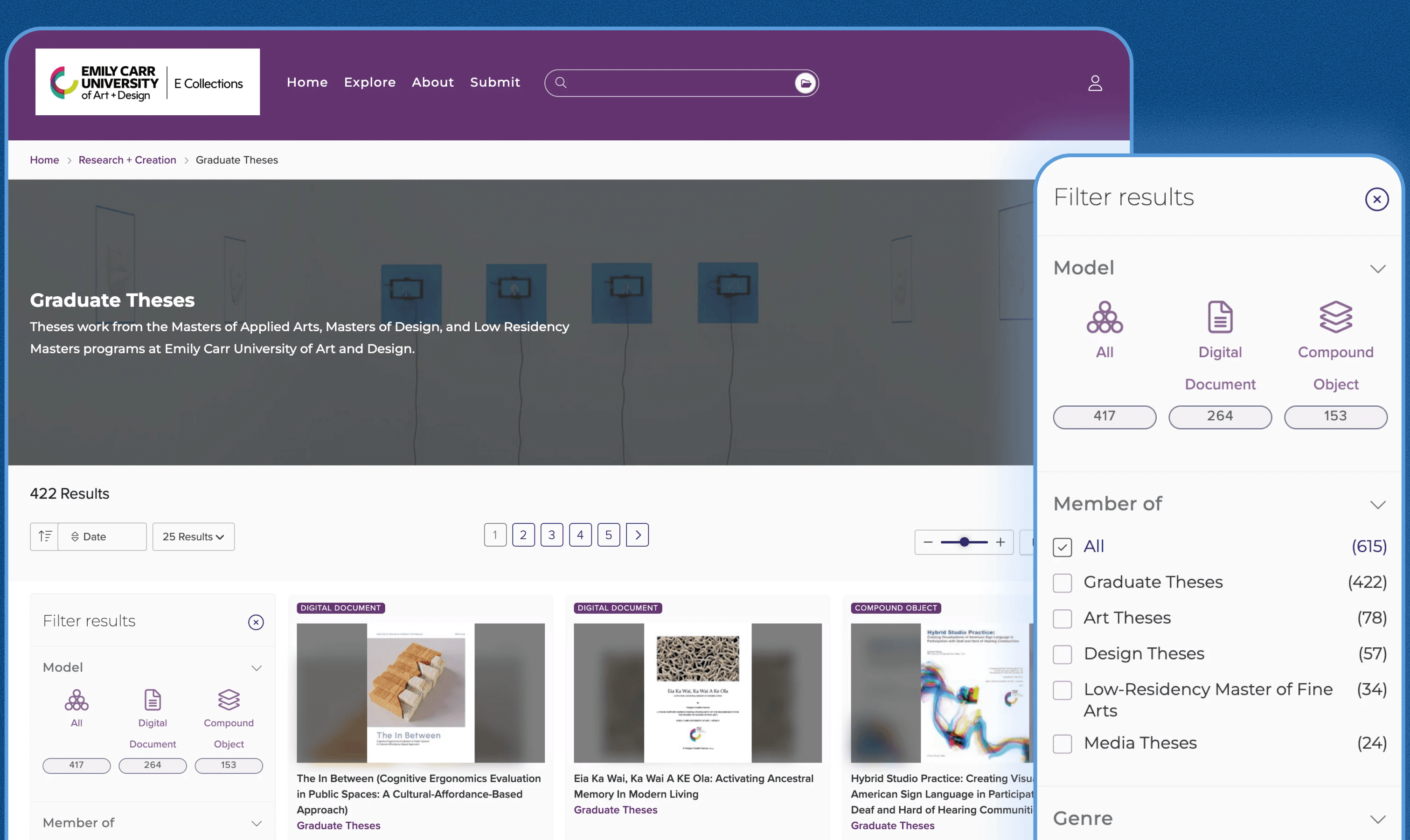Click the zoom-in plus icon
The image size is (1410, 840).
1000,542
